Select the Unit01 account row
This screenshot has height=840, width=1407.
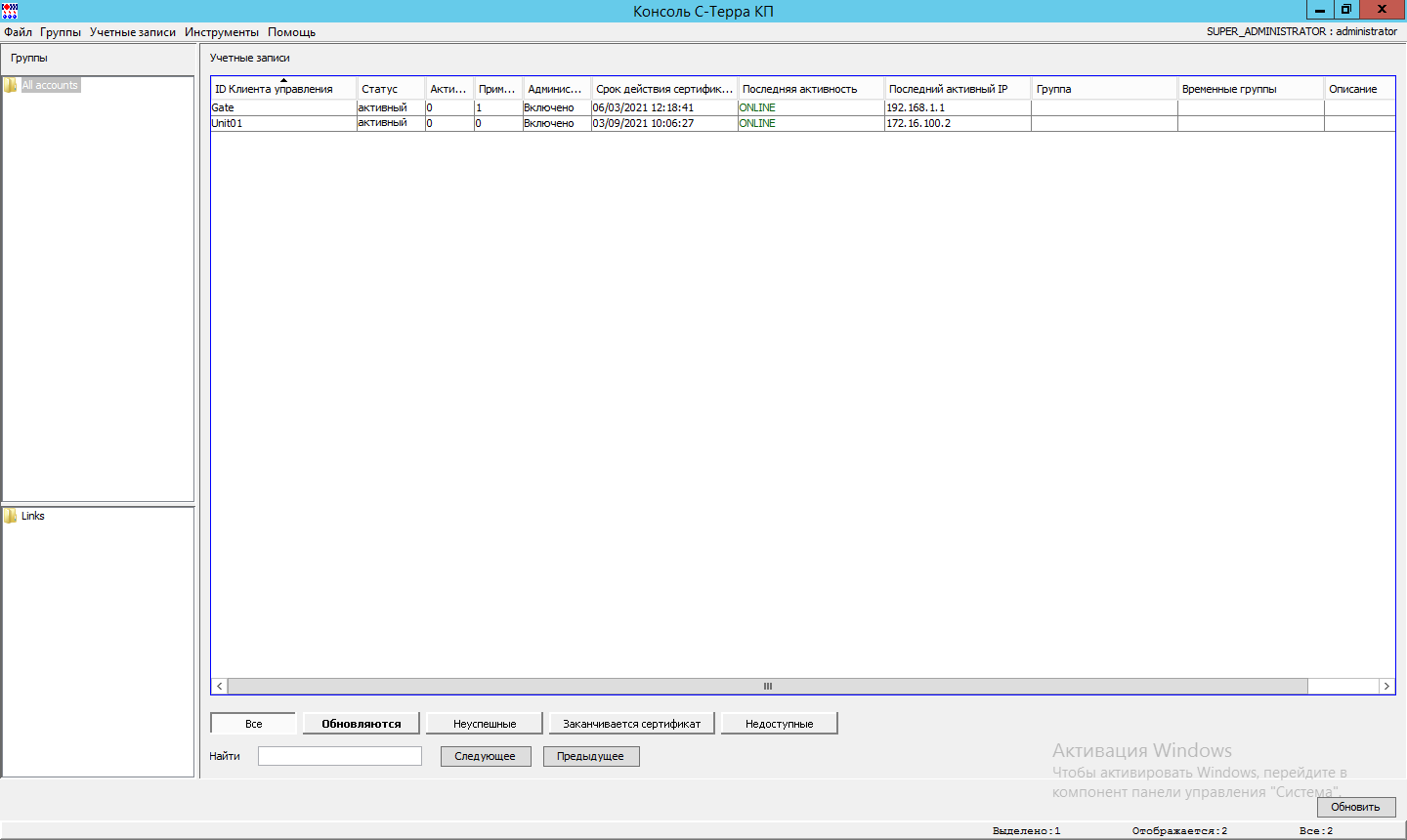point(802,123)
